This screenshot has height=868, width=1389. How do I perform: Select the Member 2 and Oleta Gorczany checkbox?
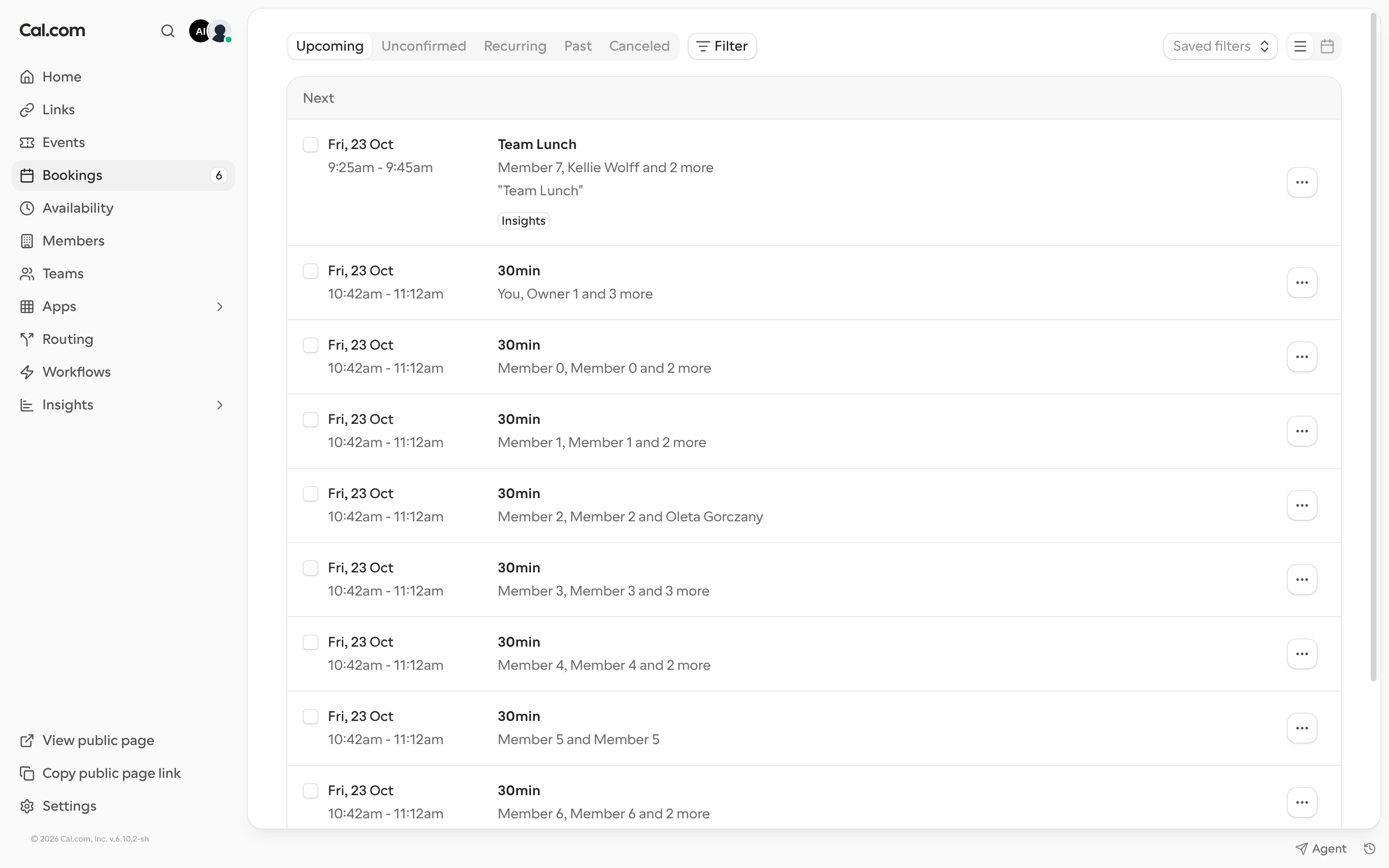click(x=311, y=494)
